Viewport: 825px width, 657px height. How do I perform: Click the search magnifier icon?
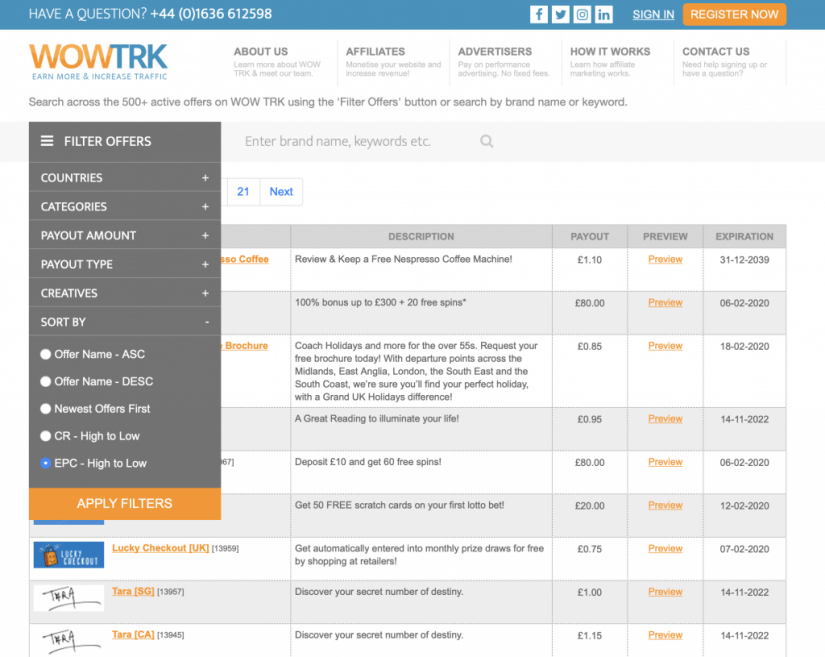click(487, 141)
